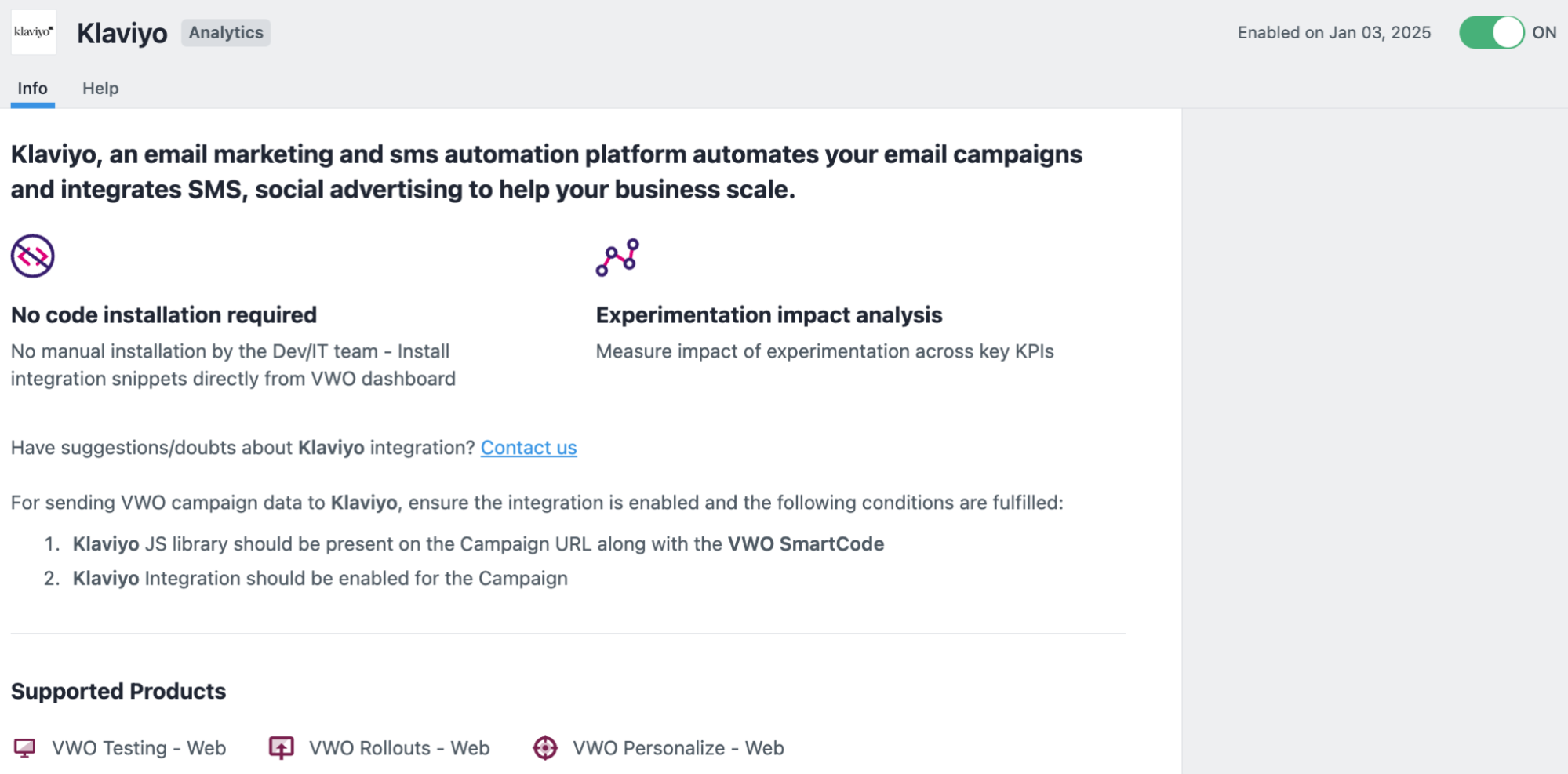
Task: Switch to the Help tab
Action: (x=100, y=88)
